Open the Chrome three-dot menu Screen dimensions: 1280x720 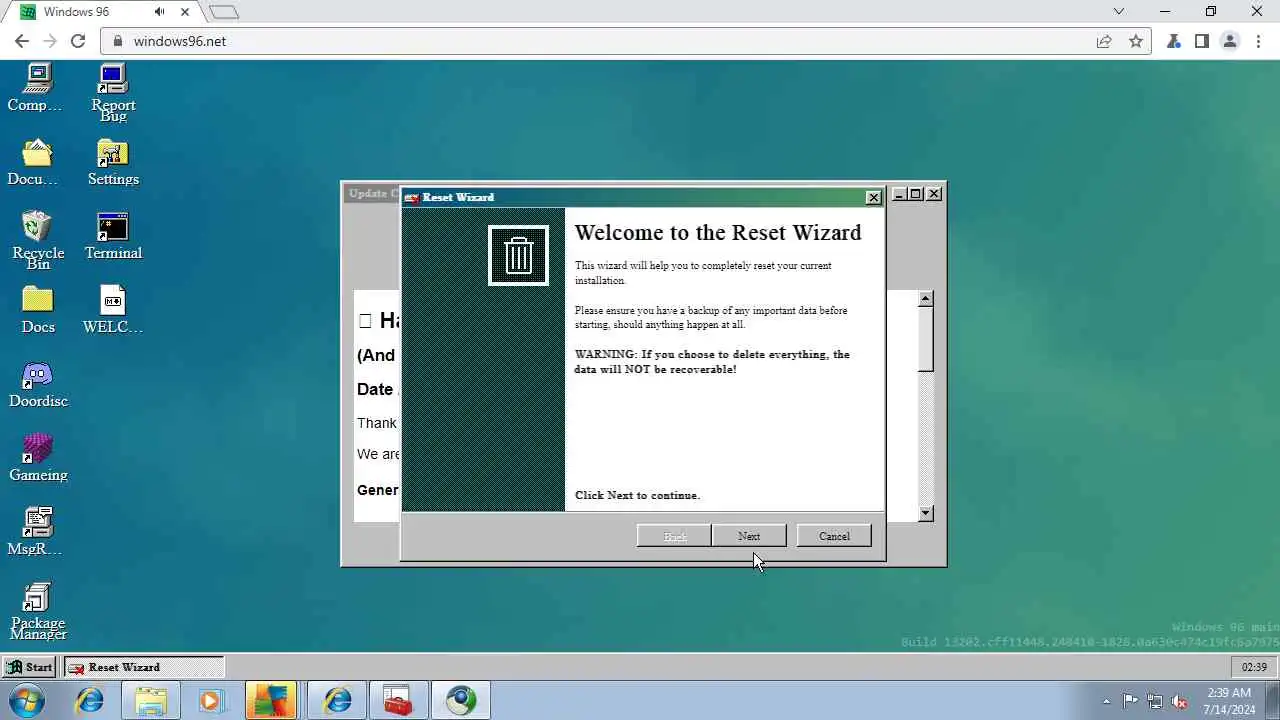tap(1258, 41)
